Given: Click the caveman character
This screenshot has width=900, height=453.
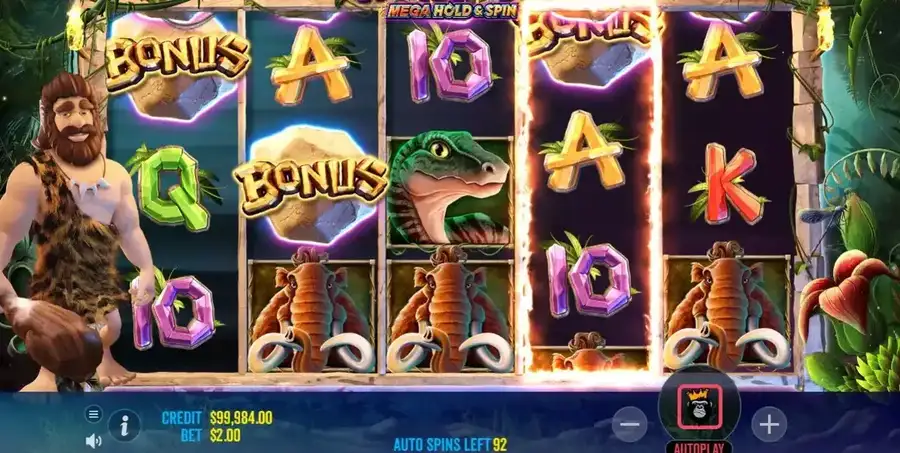Looking at the screenshot, I should pyautogui.click(x=72, y=230).
